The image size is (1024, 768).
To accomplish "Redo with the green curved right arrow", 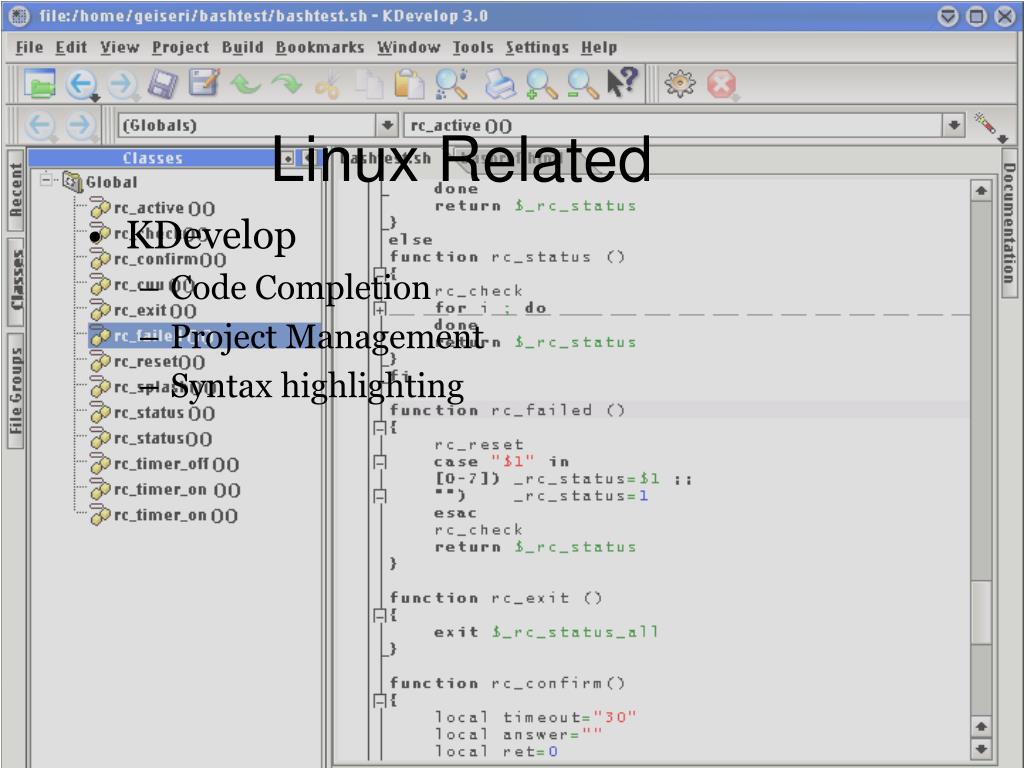I will pos(286,84).
